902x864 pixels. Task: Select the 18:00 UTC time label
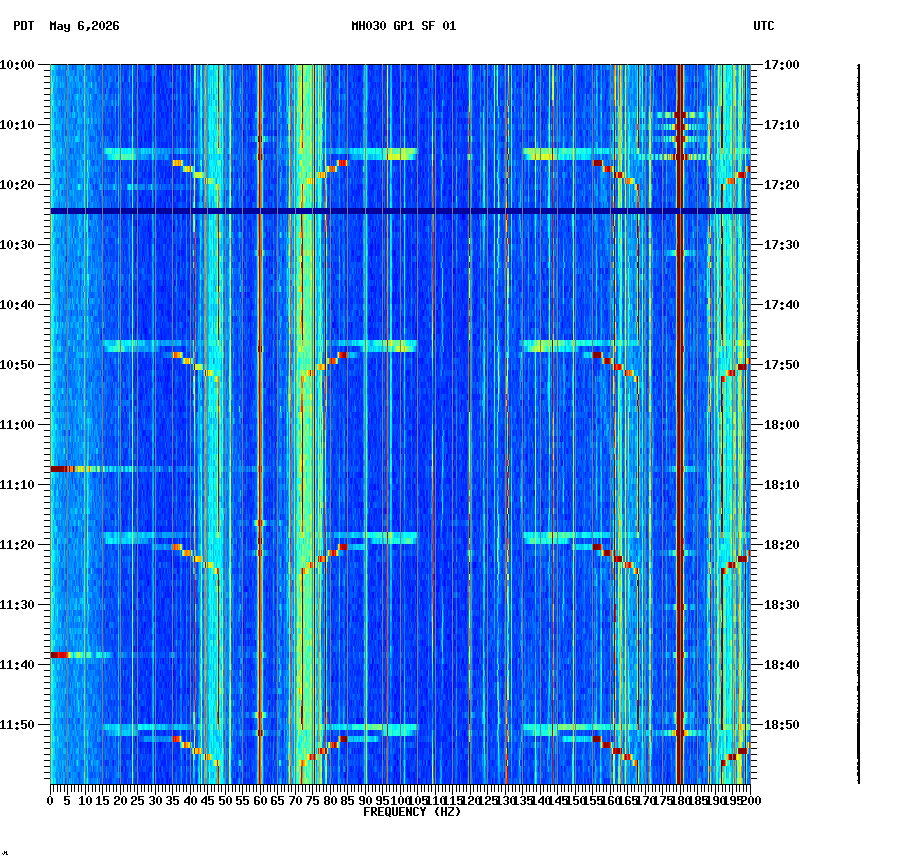(782, 425)
